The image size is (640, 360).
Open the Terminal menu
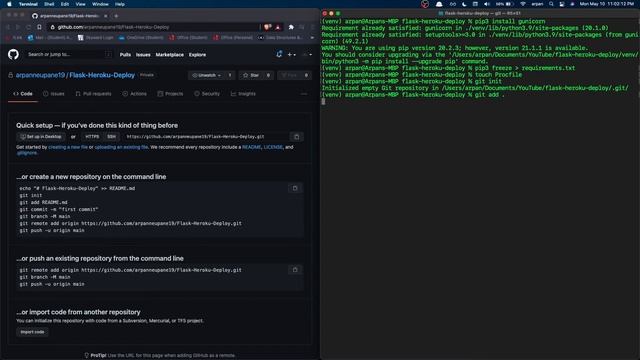28,4
